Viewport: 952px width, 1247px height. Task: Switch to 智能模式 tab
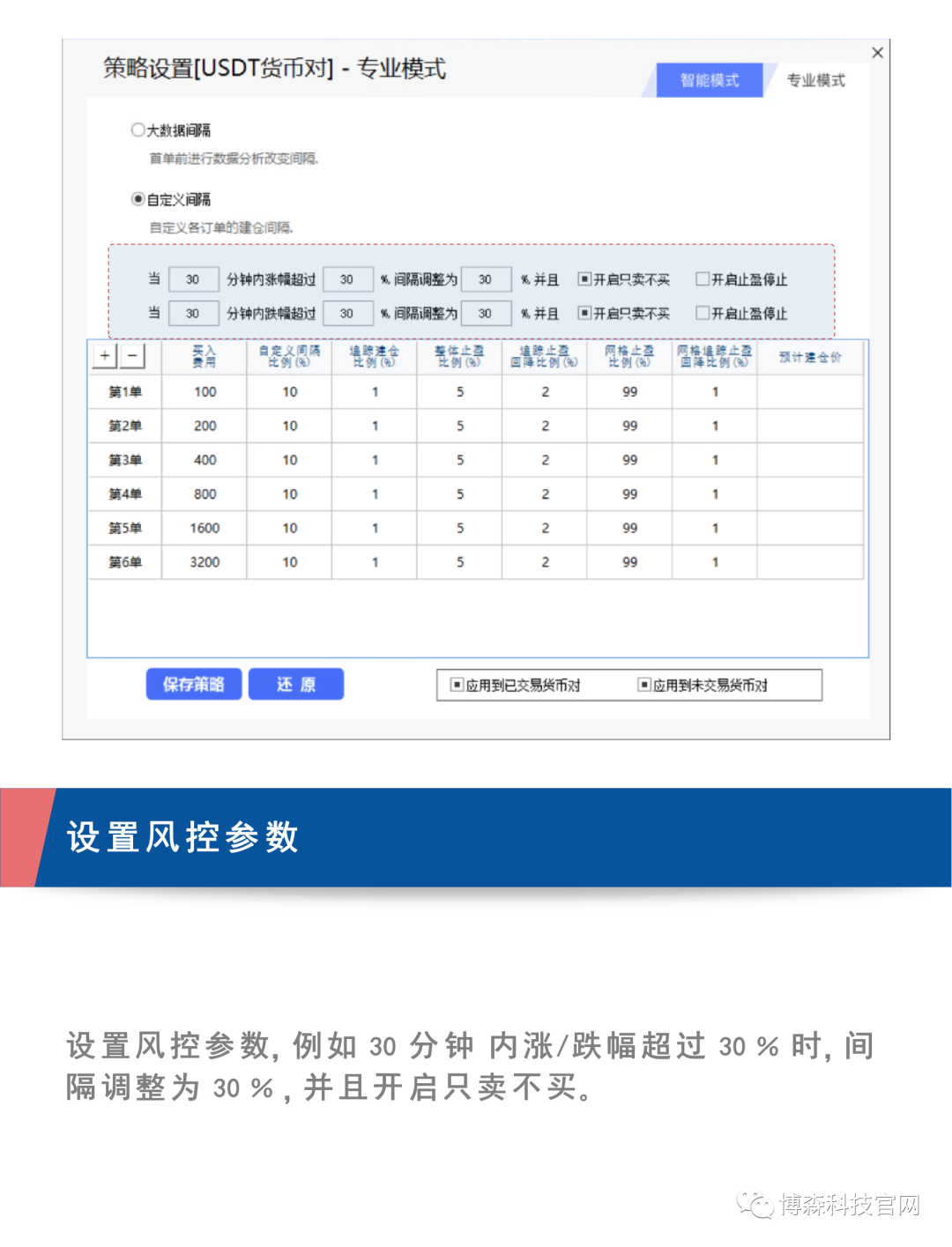(709, 80)
